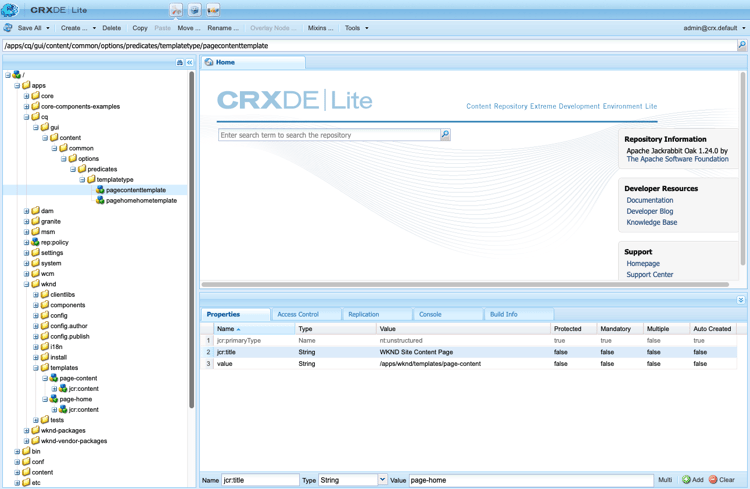Expand the dam folder
750x489 pixels.
coord(27,211)
